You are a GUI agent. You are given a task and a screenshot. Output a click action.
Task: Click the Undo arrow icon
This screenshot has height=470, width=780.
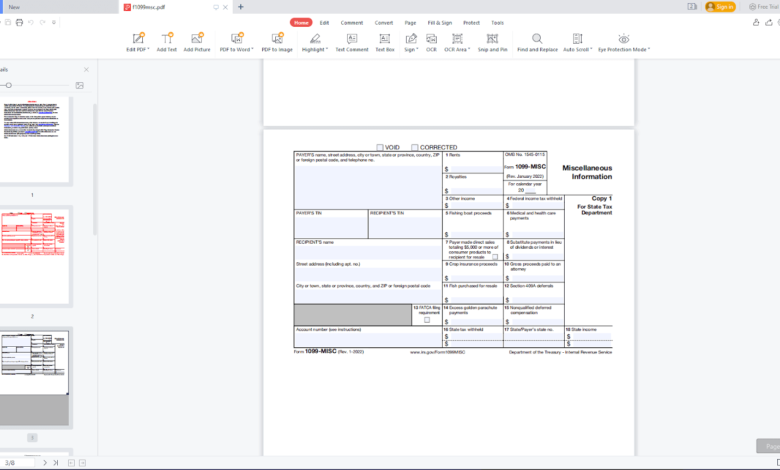click(x=31, y=22)
